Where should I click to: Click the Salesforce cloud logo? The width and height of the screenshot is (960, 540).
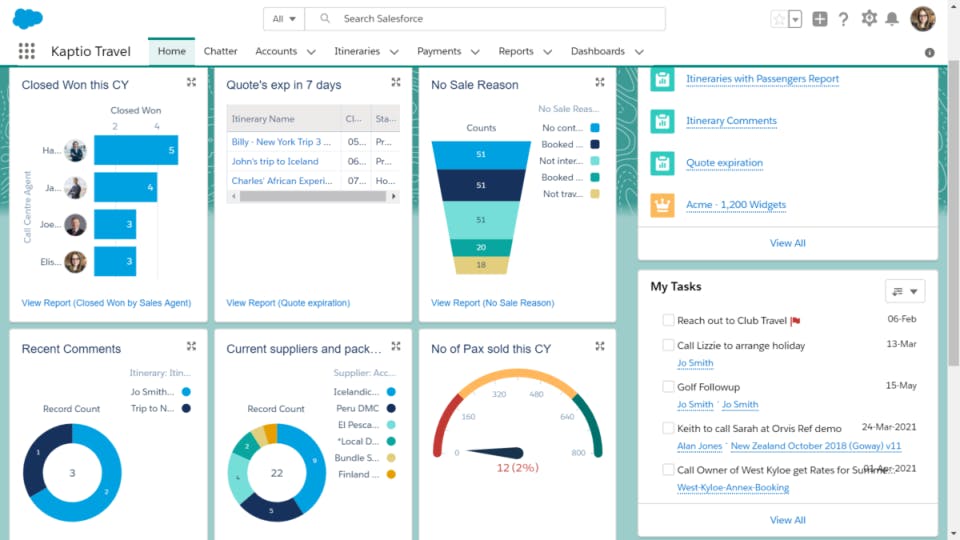pos(28,18)
